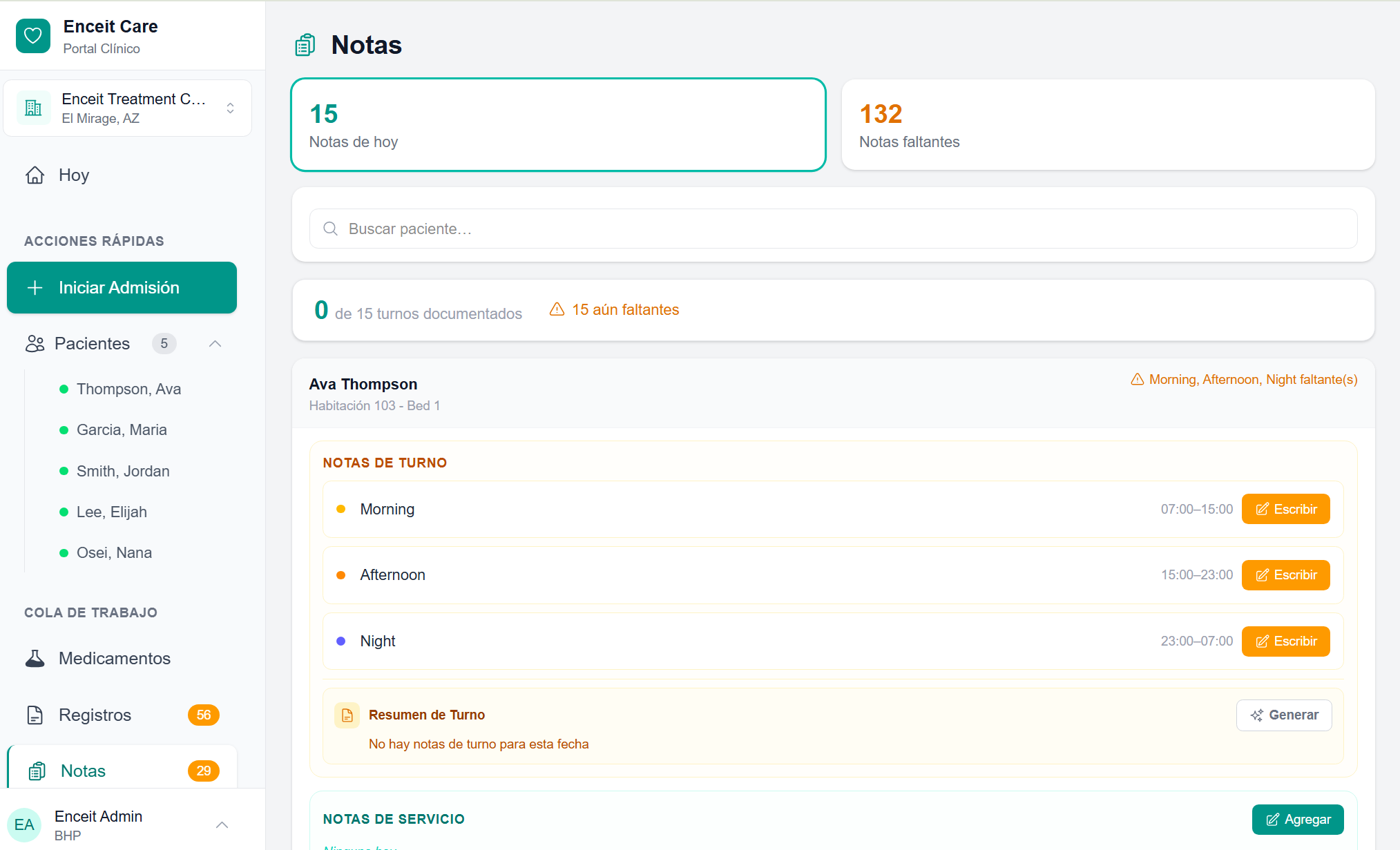Image resolution: width=1400 pixels, height=850 pixels.
Task: Click the home icon beside Hoy
Action: (x=35, y=175)
